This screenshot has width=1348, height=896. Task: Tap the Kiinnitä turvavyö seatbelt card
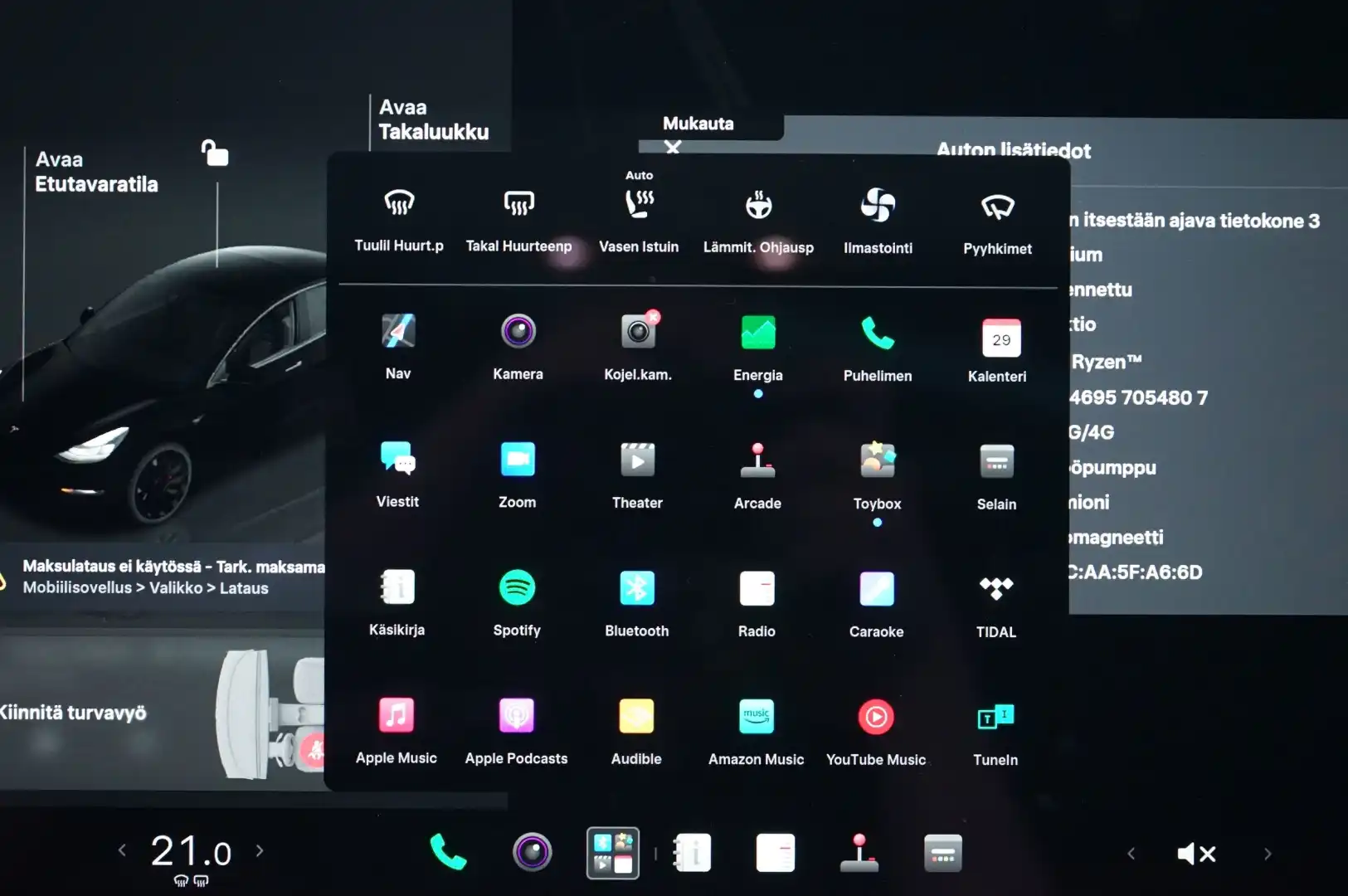coord(163,713)
